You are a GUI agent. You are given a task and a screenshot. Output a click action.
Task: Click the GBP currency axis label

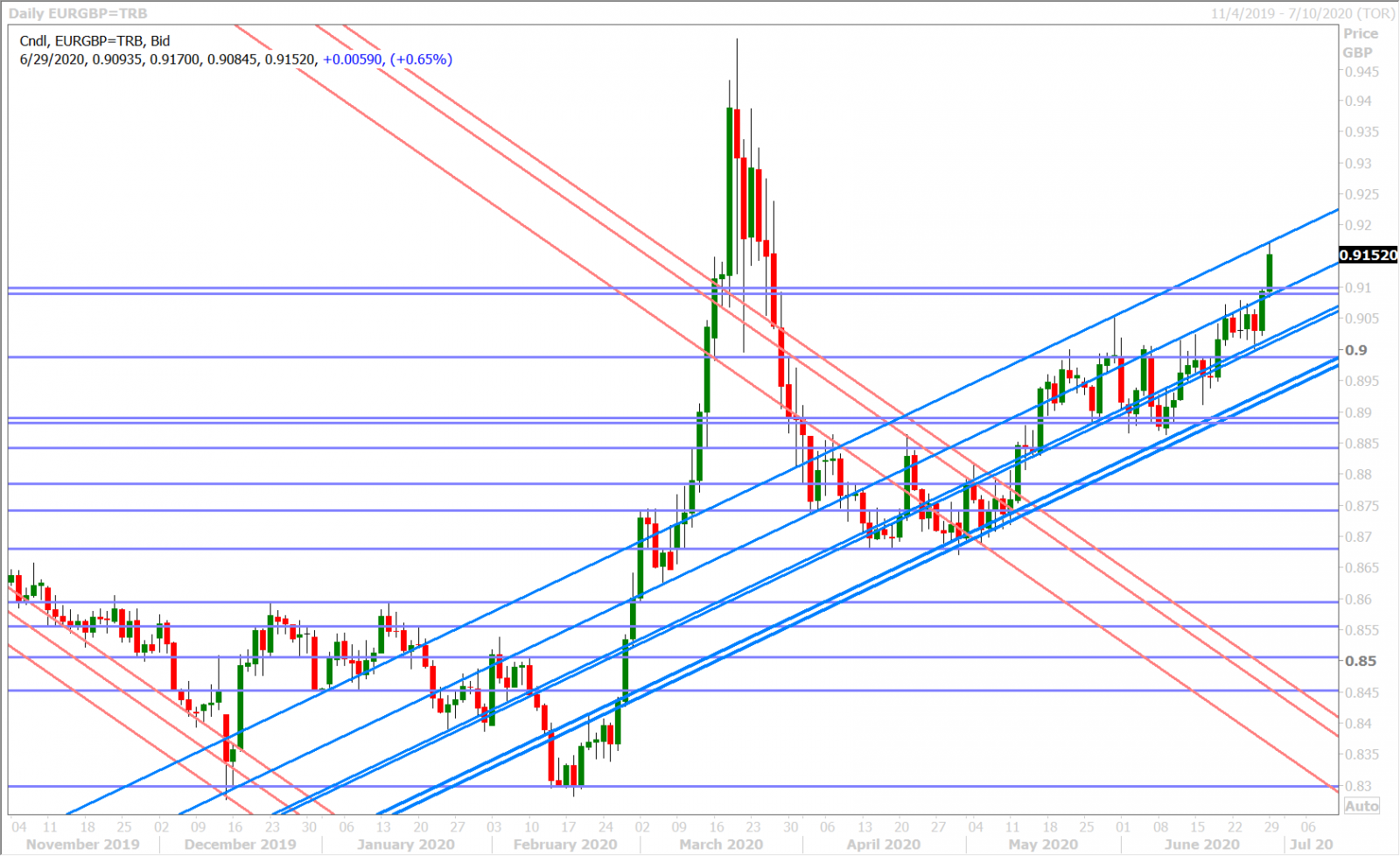1357,53
